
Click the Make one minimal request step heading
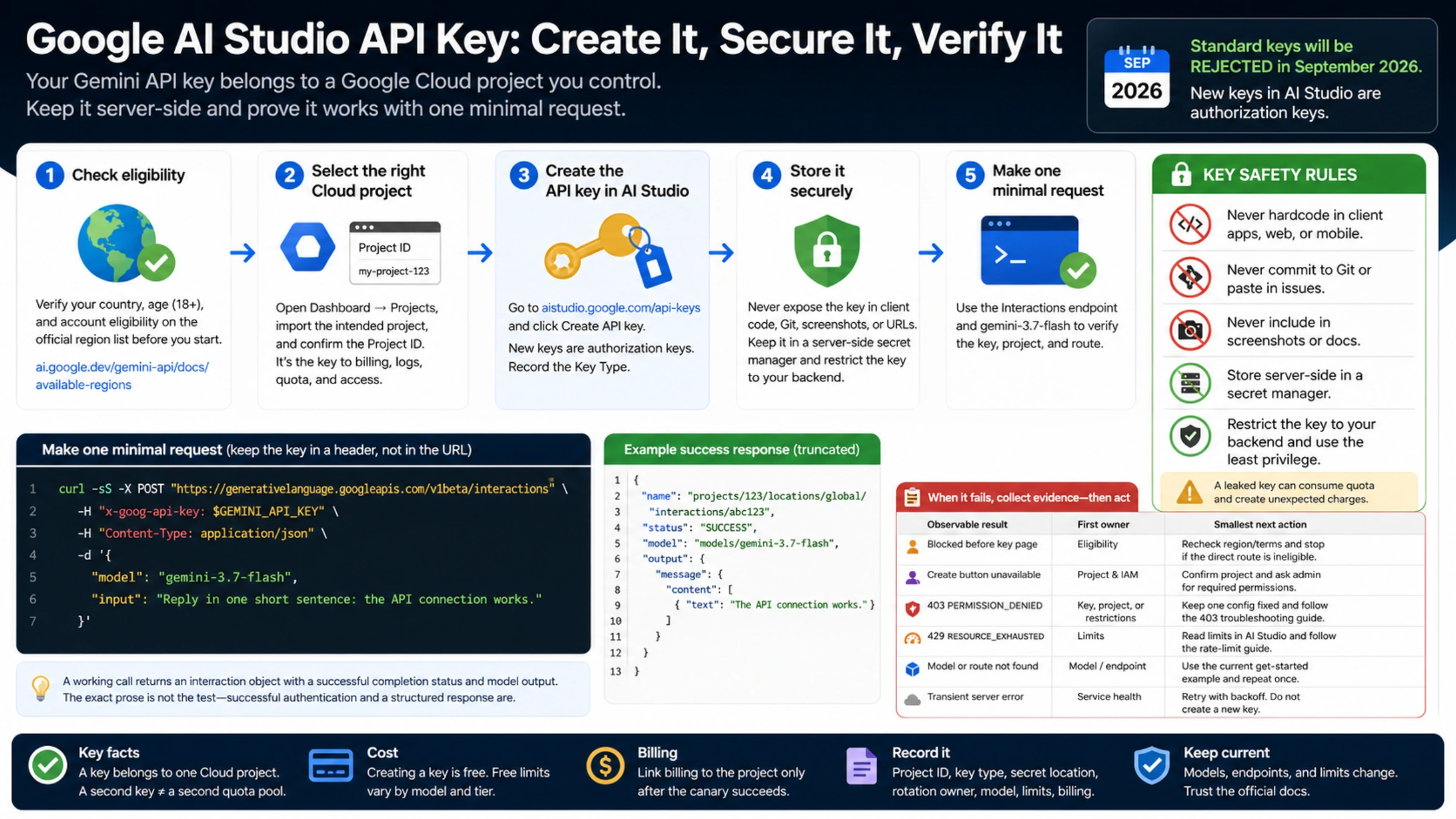click(1048, 180)
